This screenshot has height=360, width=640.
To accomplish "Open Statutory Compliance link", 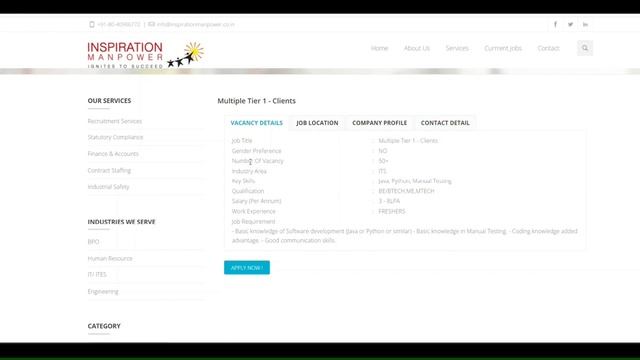I will tap(116, 137).
